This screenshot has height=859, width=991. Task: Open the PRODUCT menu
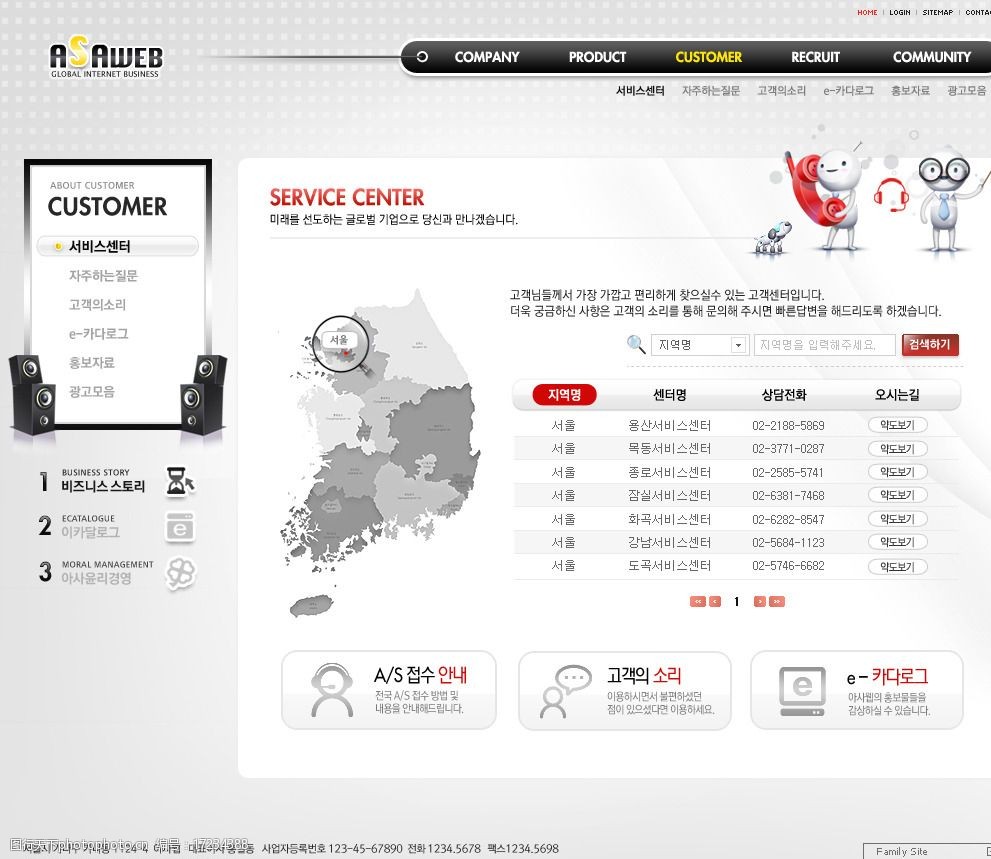point(597,57)
